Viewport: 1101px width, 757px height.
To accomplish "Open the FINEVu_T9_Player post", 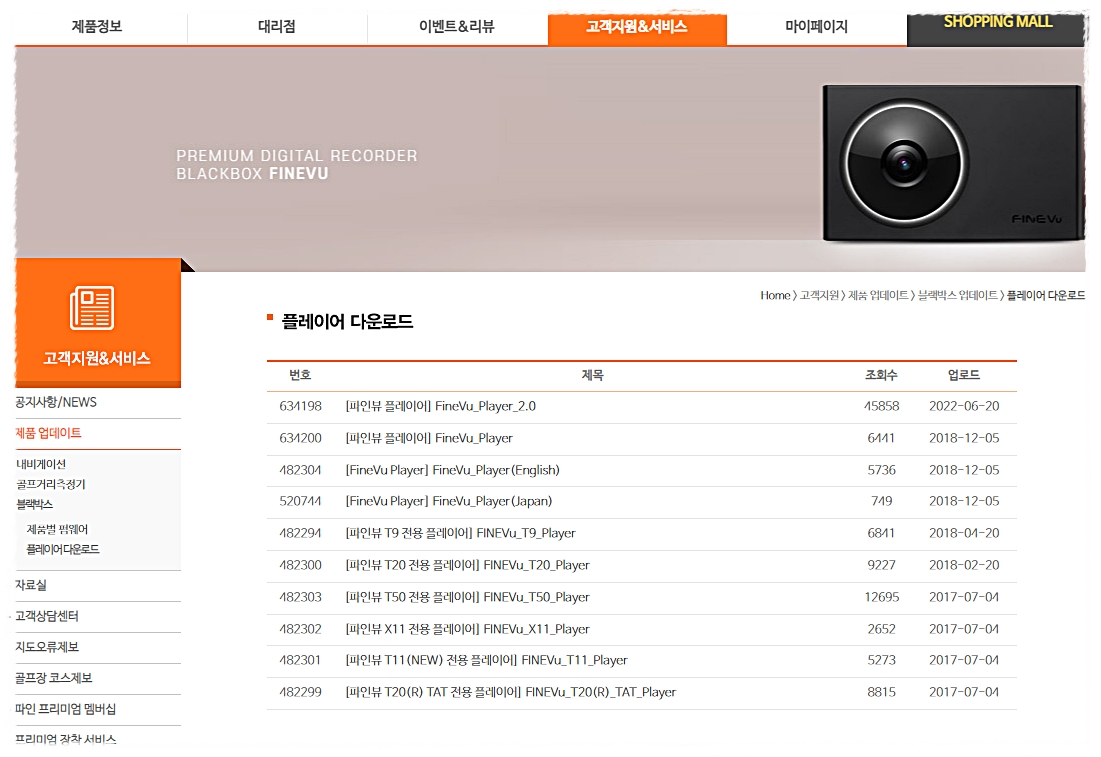I will click(x=460, y=533).
